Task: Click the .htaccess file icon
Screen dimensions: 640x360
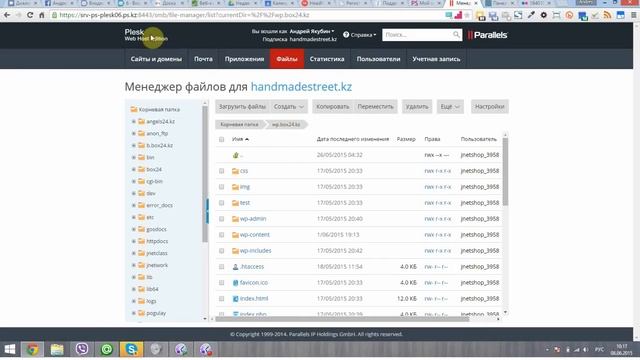Action: 235,267
